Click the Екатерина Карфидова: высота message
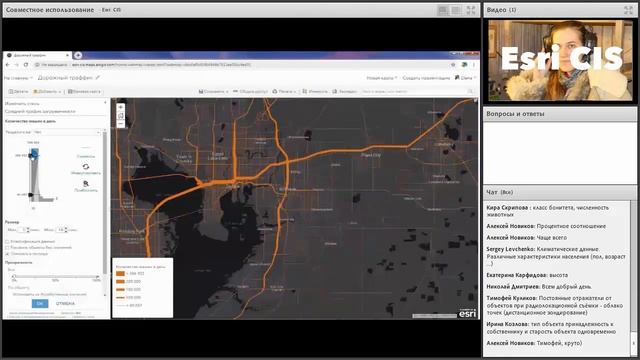Screen dimensions: 640x360 (x=527, y=275)
